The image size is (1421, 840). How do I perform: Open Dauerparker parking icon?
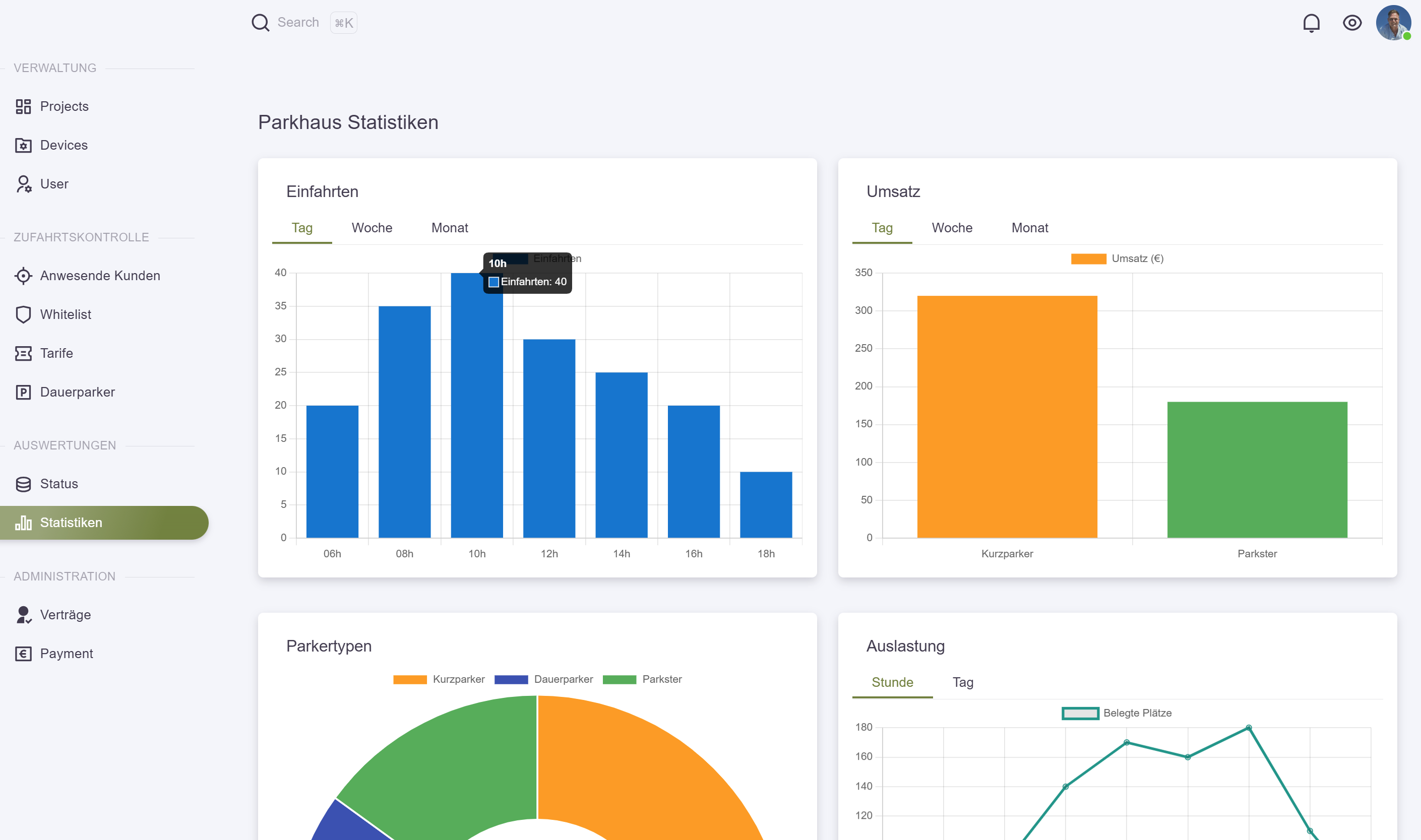tap(23, 392)
